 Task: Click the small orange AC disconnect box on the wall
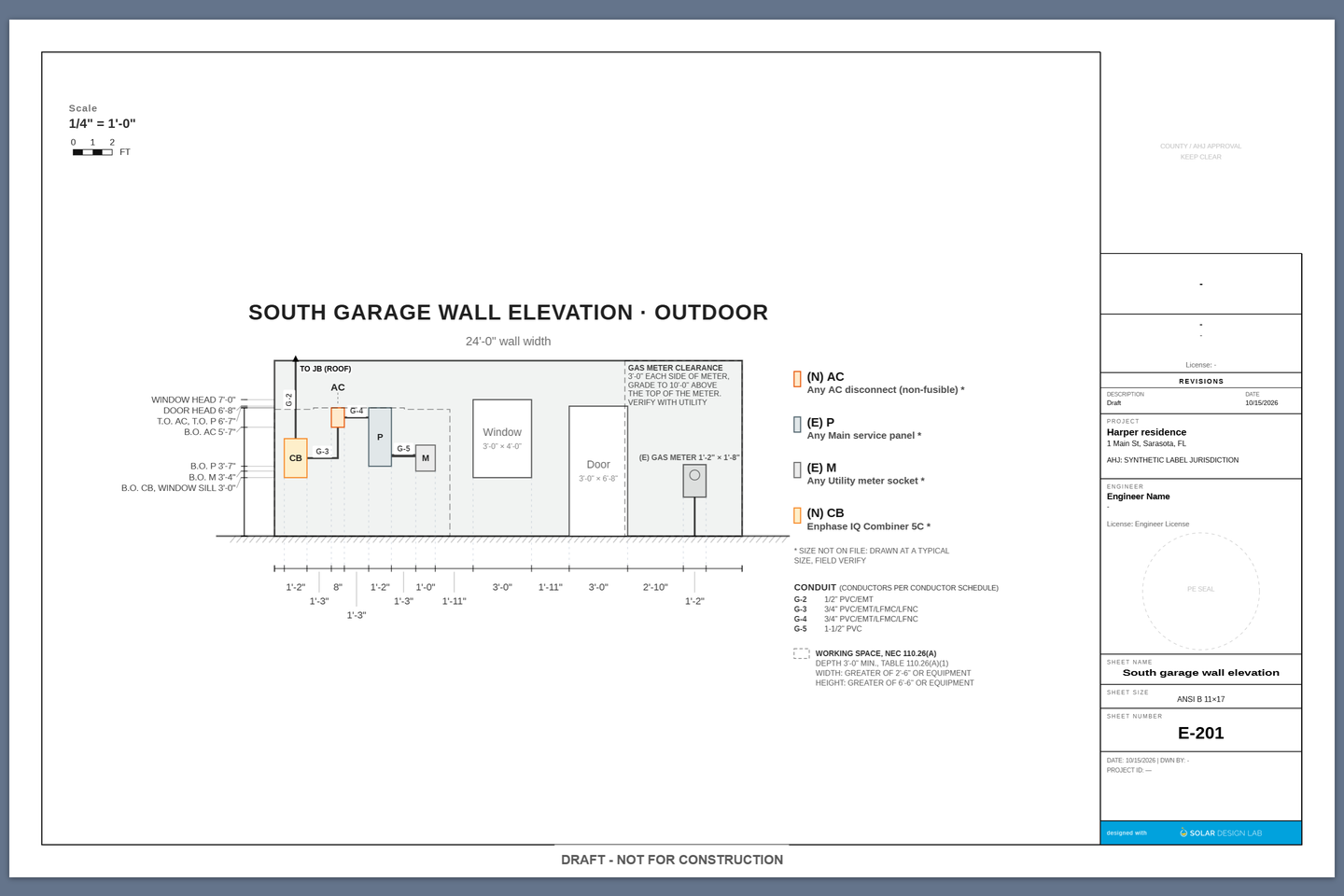338,417
